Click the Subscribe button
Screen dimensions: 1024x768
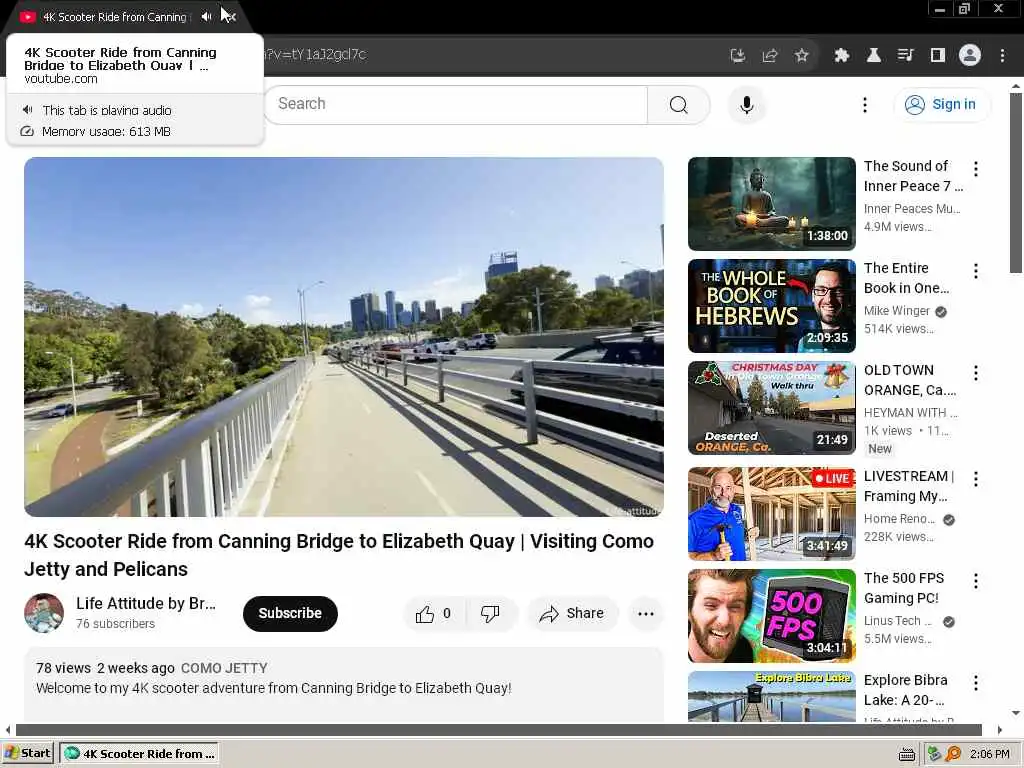click(290, 613)
